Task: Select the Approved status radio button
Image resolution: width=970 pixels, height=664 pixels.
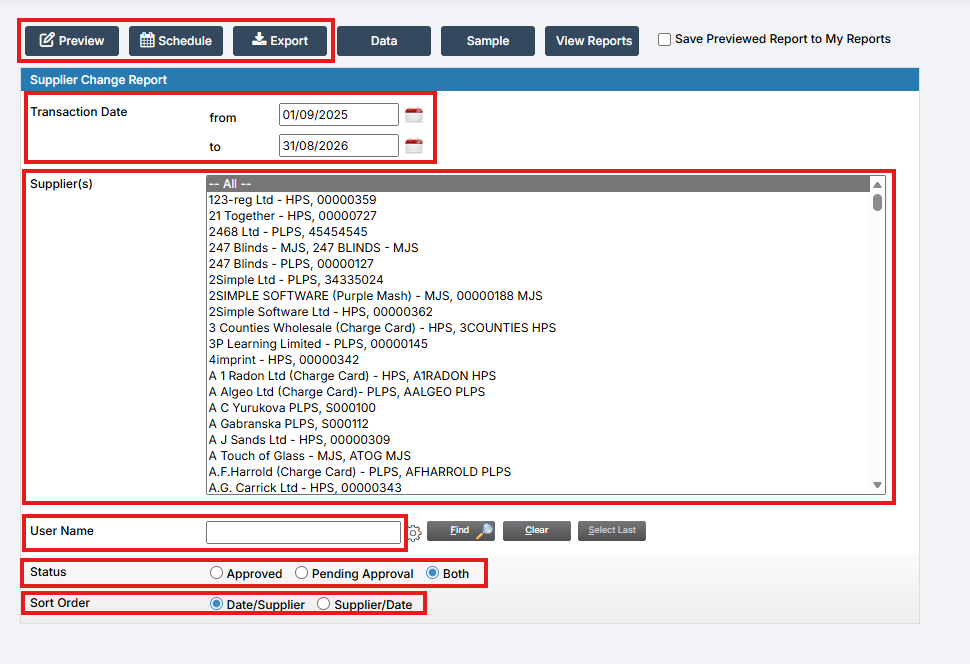Action: click(x=216, y=573)
